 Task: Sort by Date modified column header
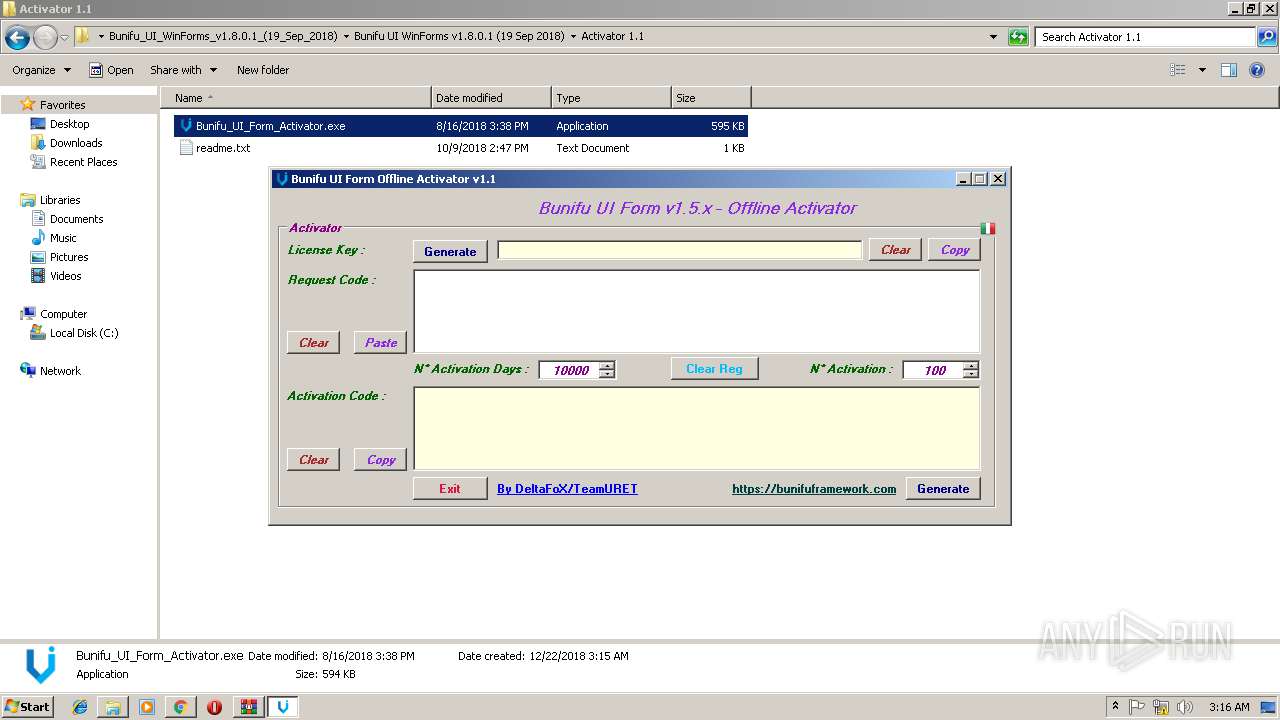point(491,98)
